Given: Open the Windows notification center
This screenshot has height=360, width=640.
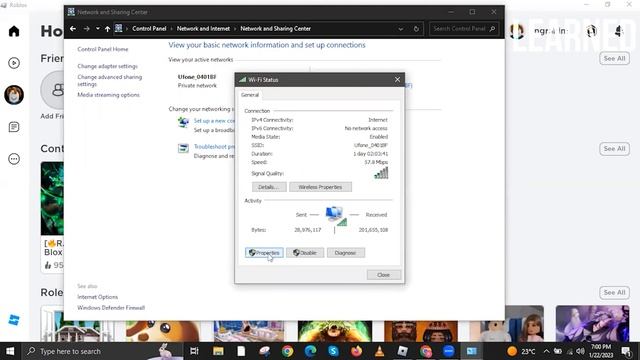Looking at the screenshot, I should coord(627,351).
